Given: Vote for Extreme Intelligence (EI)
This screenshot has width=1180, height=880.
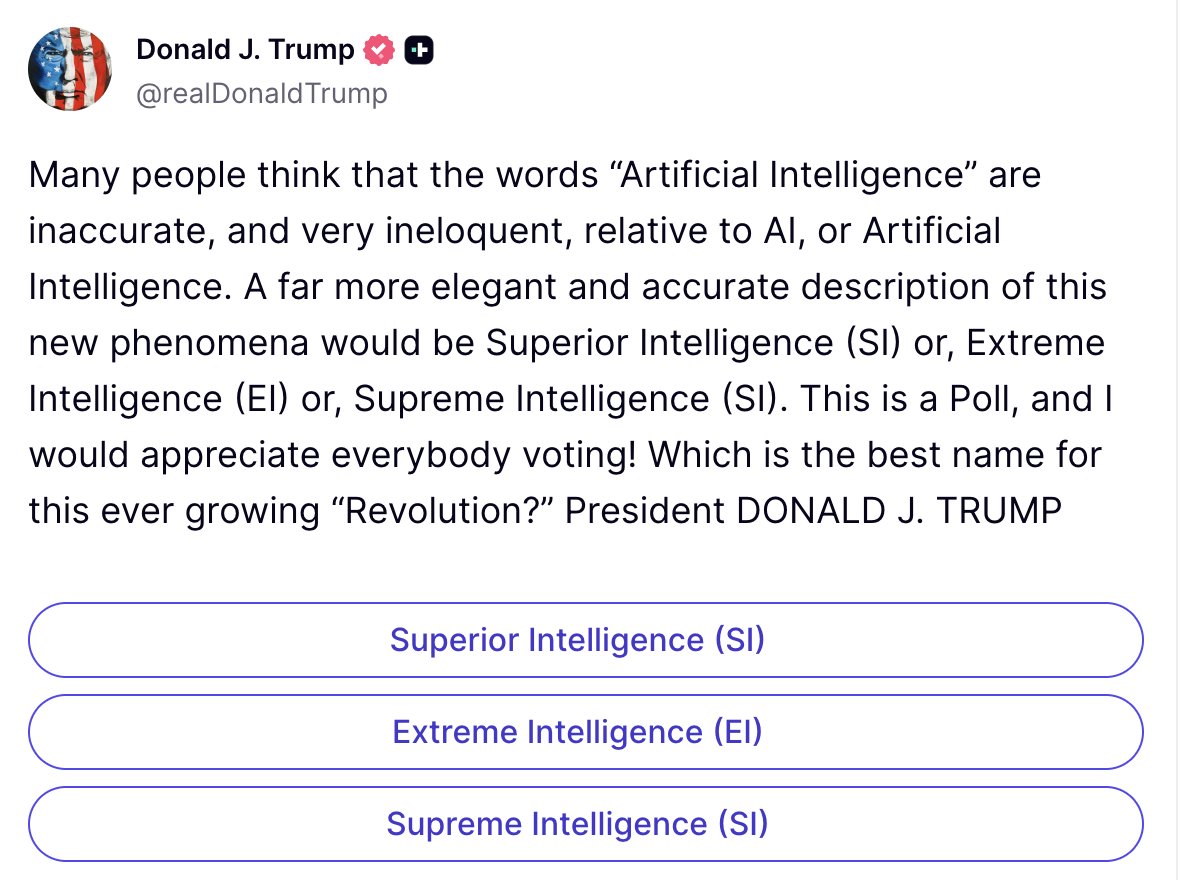Looking at the screenshot, I should (585, 732).
